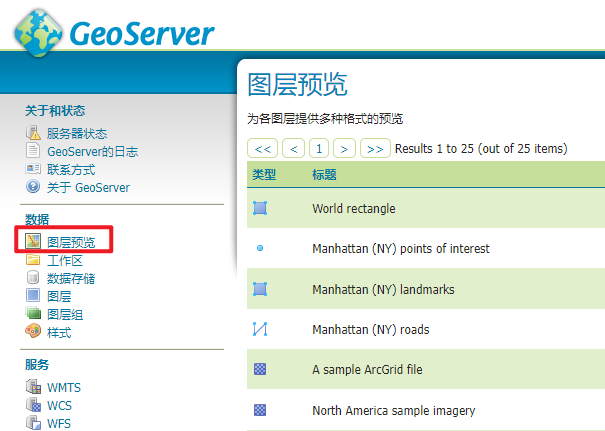Open the 关于 GeoServer link
The image size is (605, 431).
[x=88, y=188]
